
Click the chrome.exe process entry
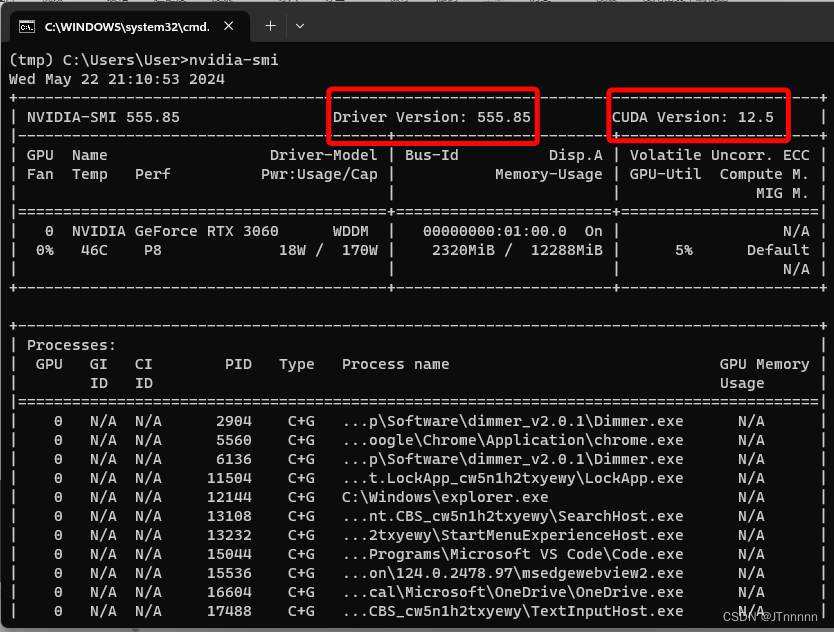pos(511,440)
